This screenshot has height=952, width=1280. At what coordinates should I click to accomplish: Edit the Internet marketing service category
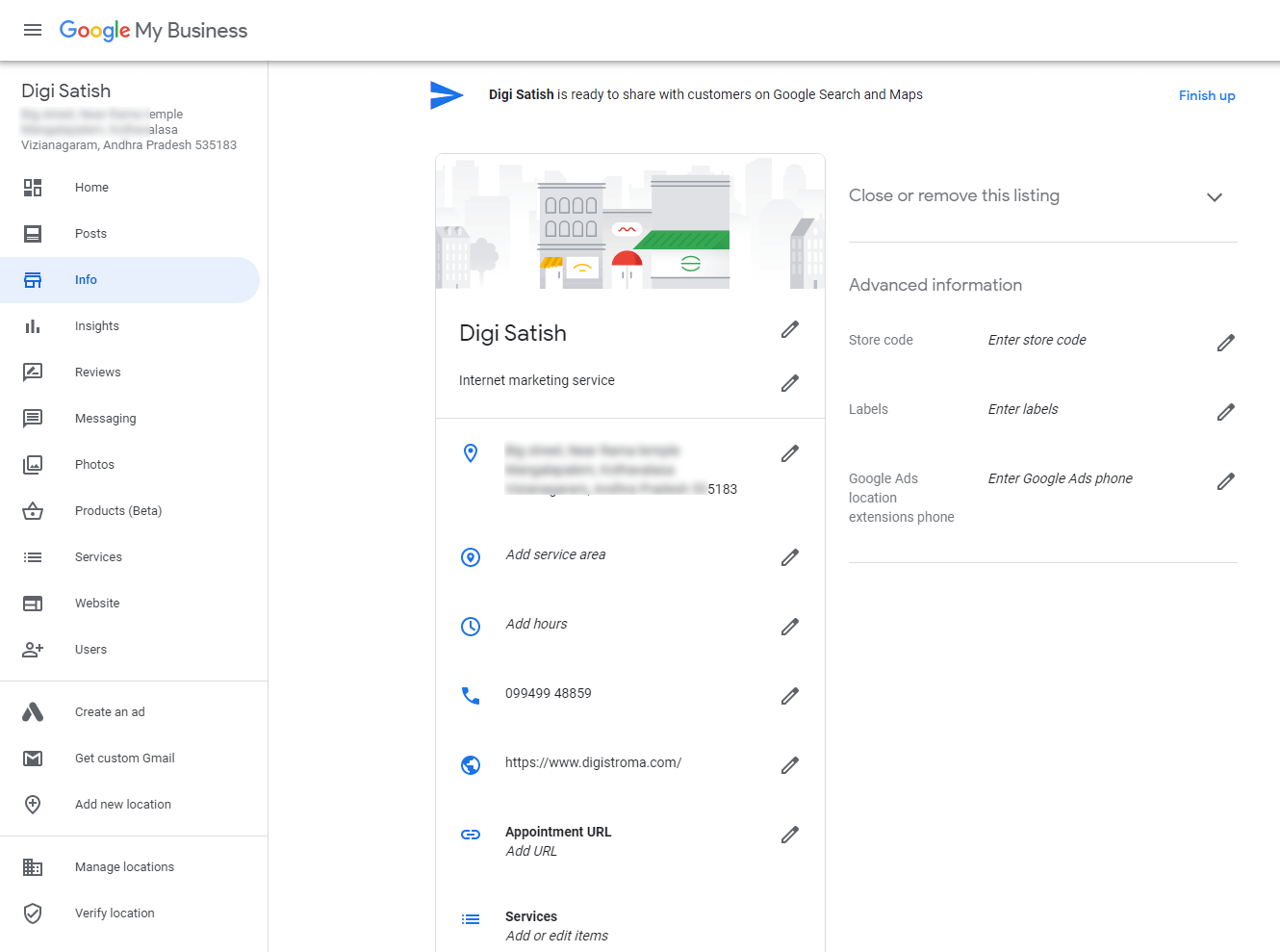pyautogui.click(x=789, y=383)
